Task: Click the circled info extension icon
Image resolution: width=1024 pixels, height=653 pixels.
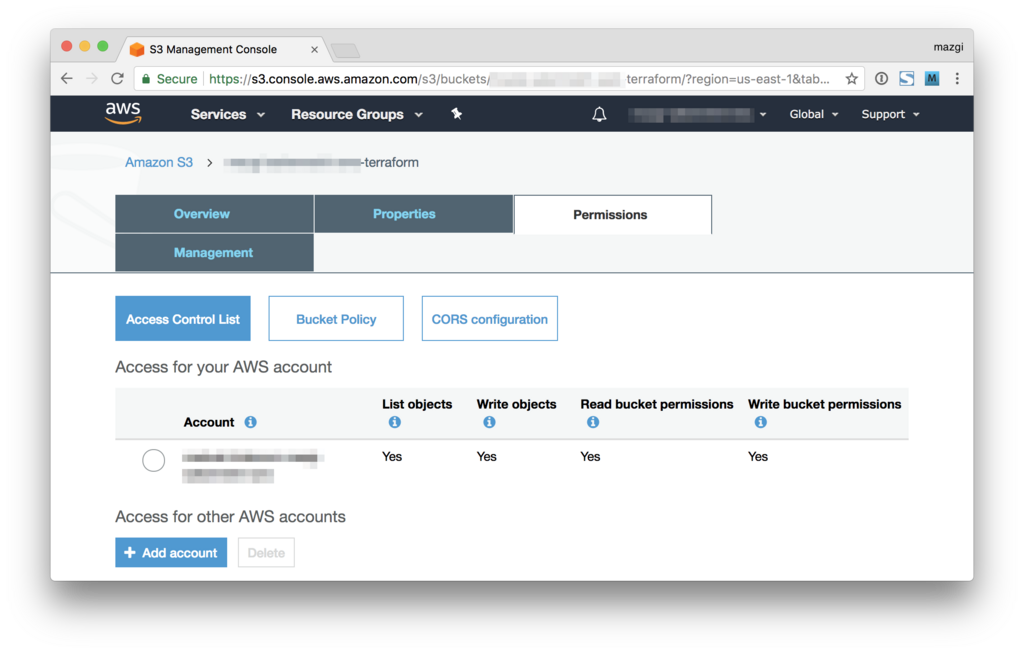Action: [x=881, y=79]
